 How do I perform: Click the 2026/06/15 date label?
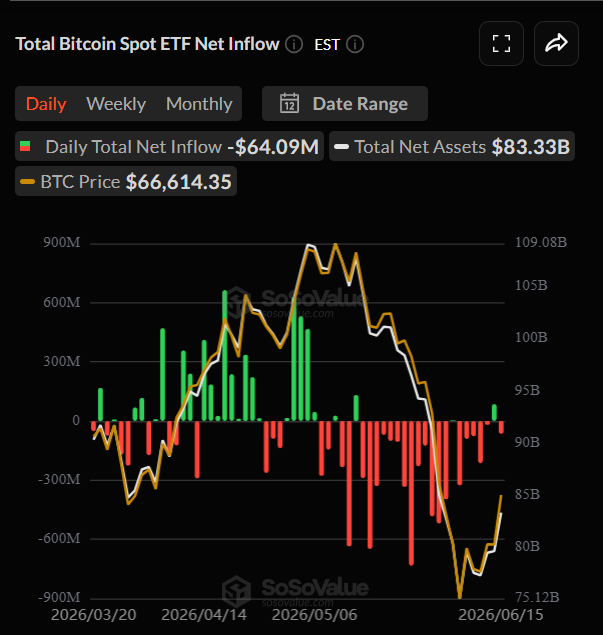point(501,615)
